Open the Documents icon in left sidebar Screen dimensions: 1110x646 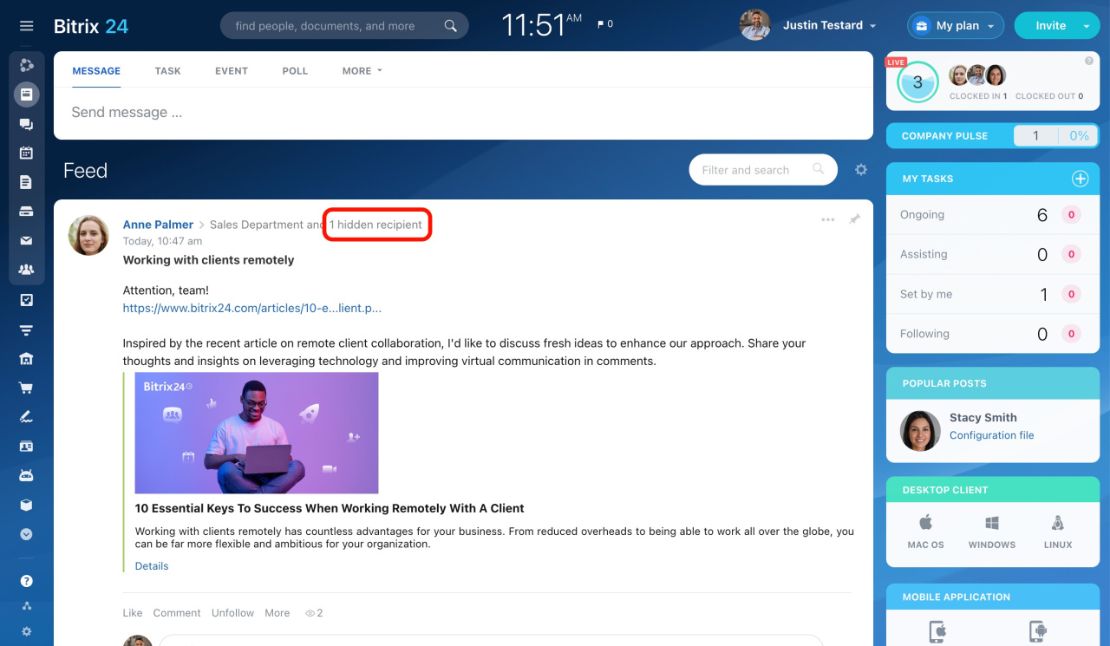[x=26, y=182]
